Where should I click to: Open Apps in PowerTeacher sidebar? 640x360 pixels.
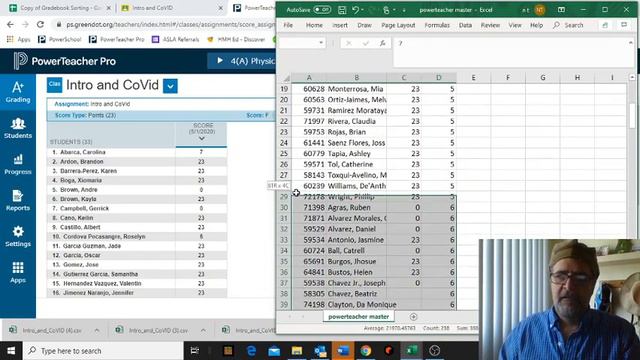pyautogui.click(x=18, y=273)
